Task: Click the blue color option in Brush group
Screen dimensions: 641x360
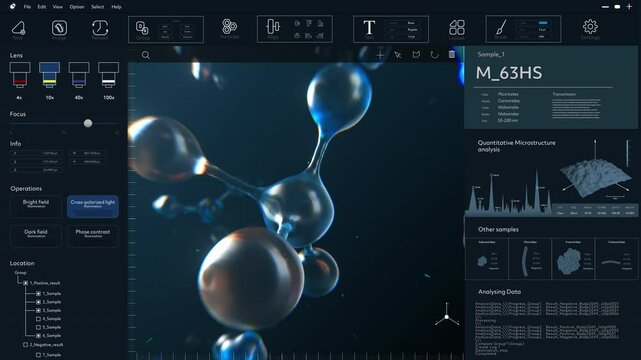Action: [542, 23]
